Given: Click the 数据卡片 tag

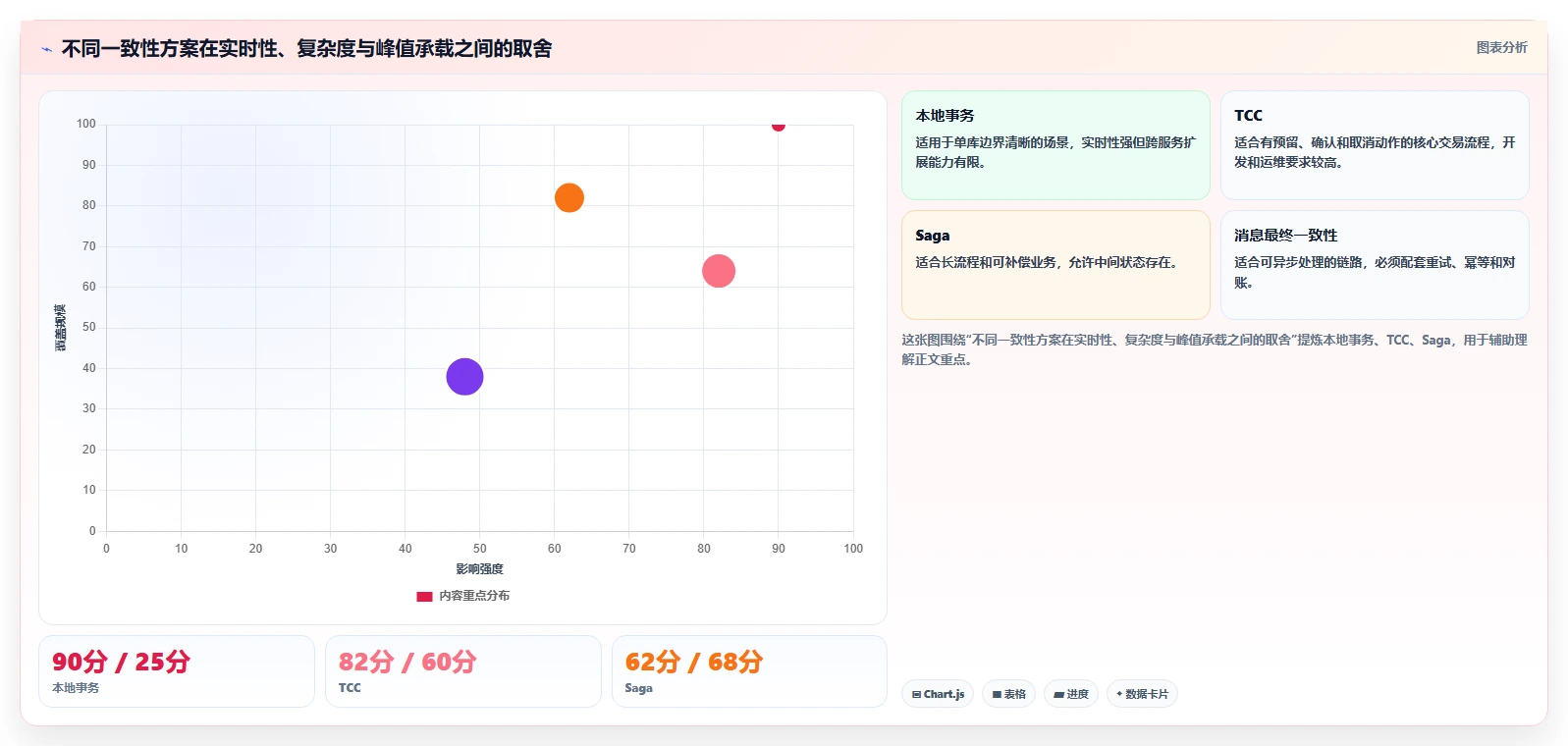Looking at the screenshot, I should pyautogui.click(x=1142, y=694).
